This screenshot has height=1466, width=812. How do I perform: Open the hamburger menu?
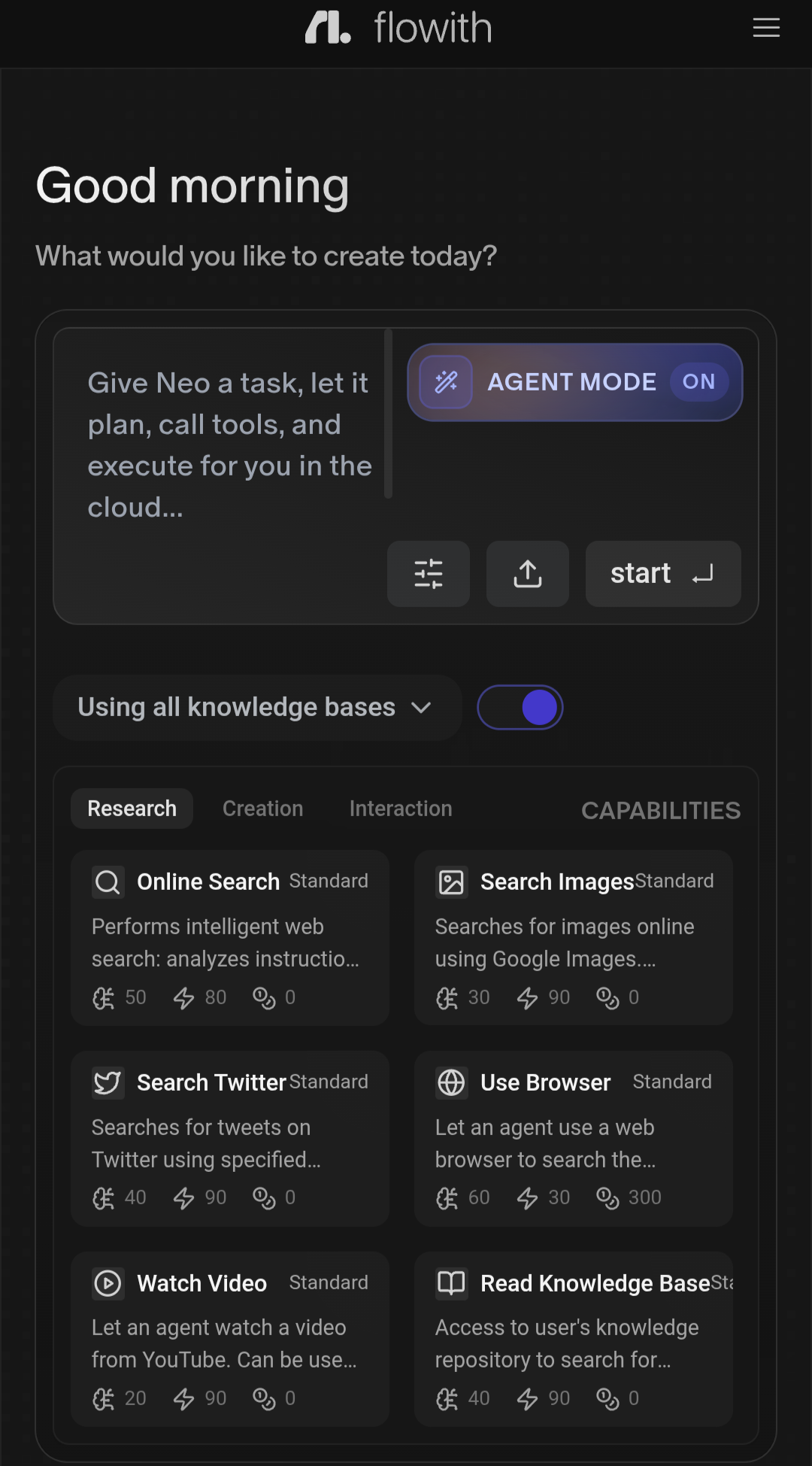(766, 28)
